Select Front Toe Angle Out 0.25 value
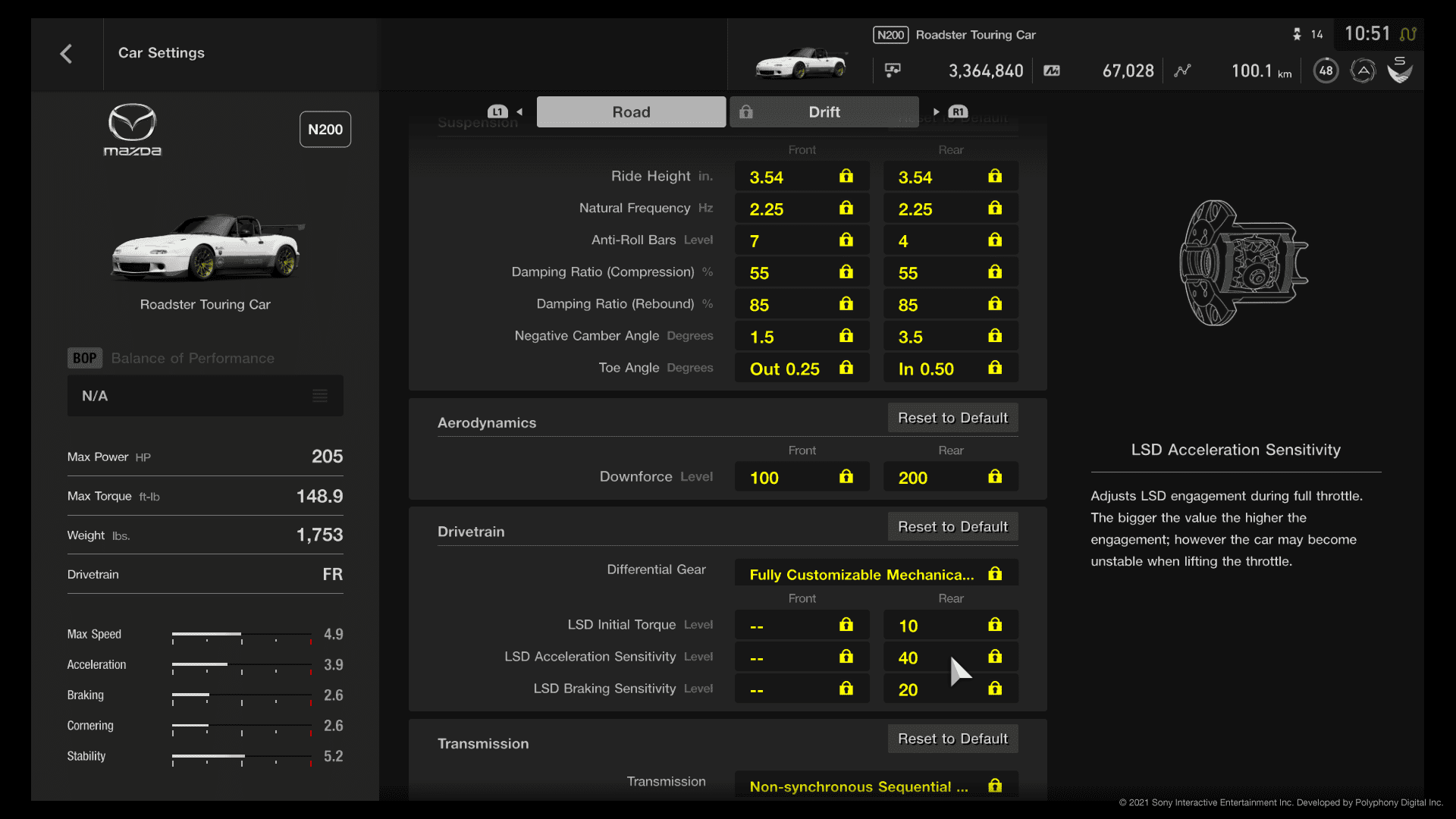This screenshot has height=819, width=1456. (785, 369)
